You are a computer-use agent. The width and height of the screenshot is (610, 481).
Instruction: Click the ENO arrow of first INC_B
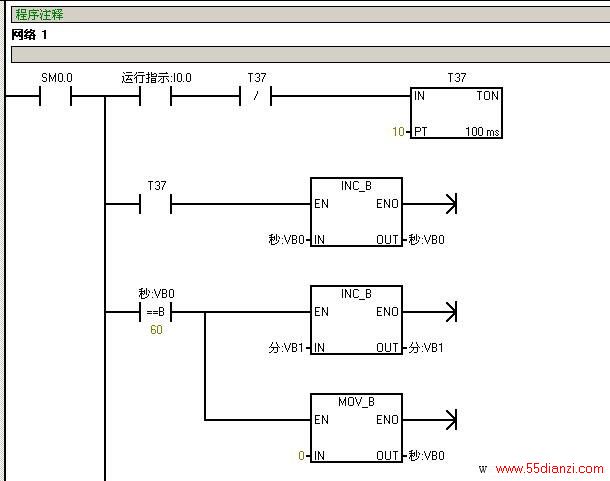click(x=451, y=204)
